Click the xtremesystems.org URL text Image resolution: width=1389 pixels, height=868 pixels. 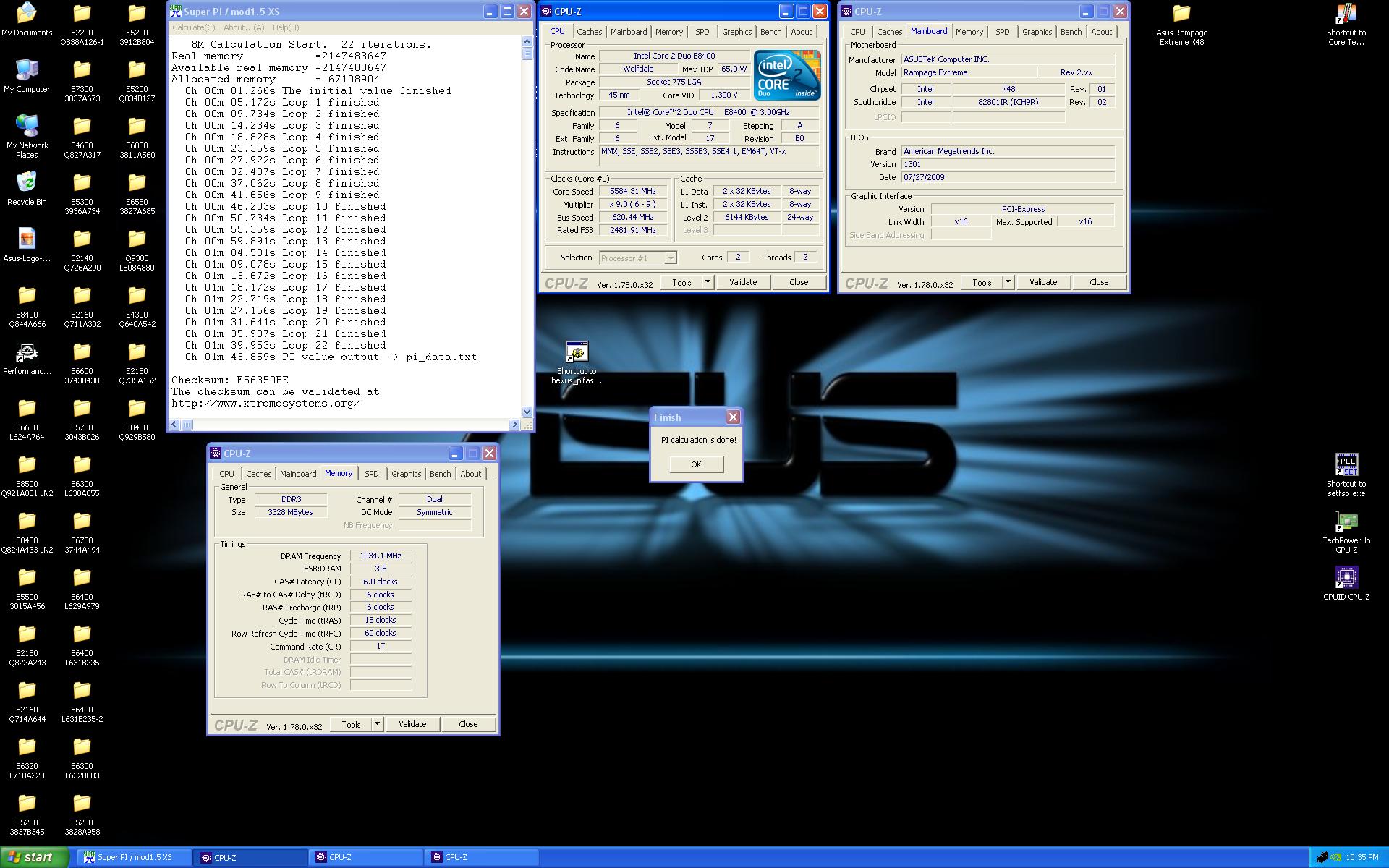[x=266, y=403]
